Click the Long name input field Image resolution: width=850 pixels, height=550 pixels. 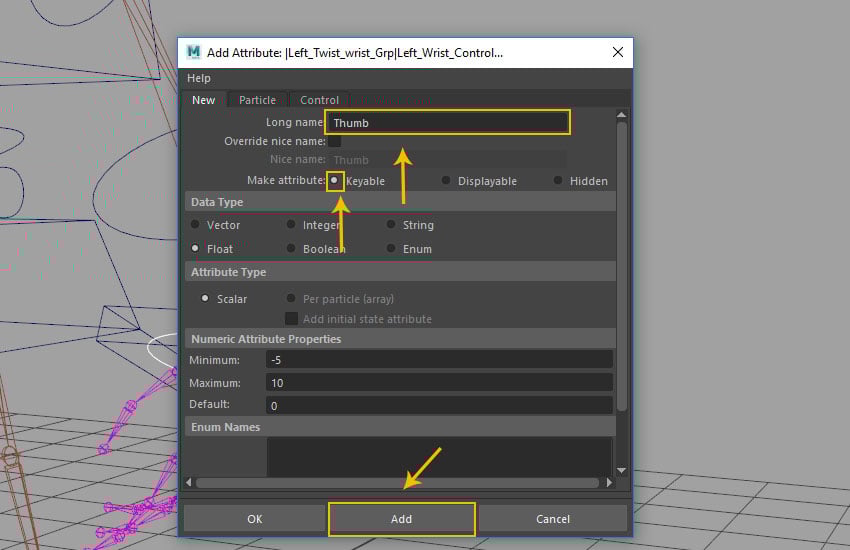[x=447, y=122]
